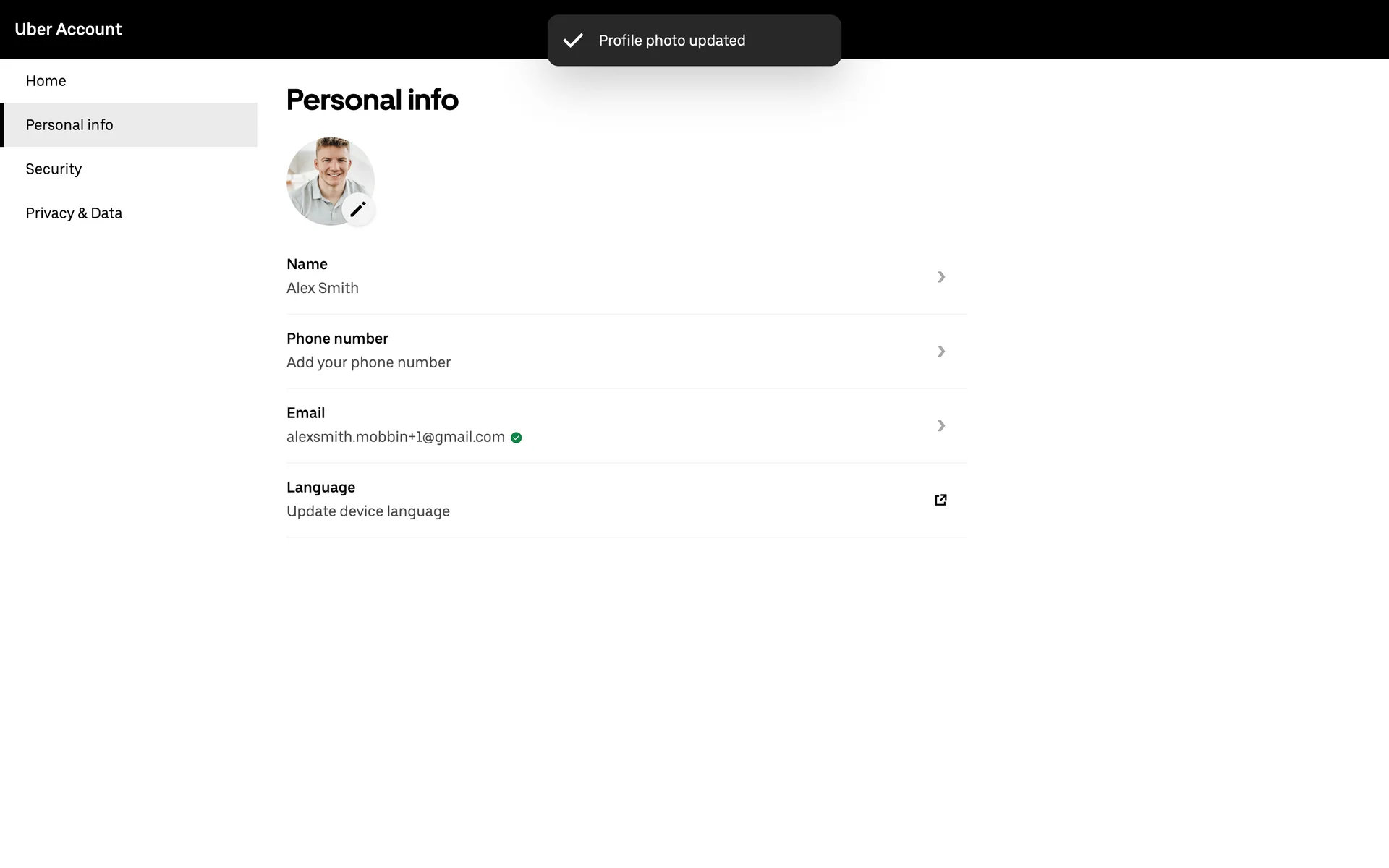Click the external link icon for Language
Image resolution: width=1389 pixels, height=868 pixels.
pos(940,500)
